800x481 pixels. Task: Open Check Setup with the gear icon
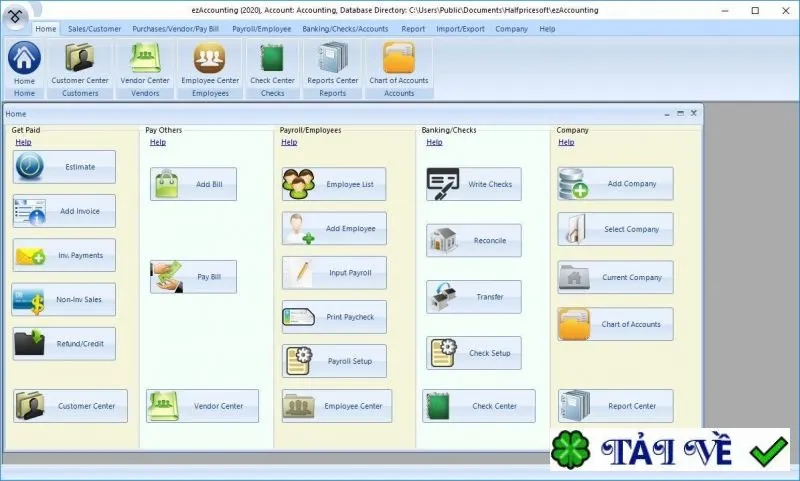[474, 353]
